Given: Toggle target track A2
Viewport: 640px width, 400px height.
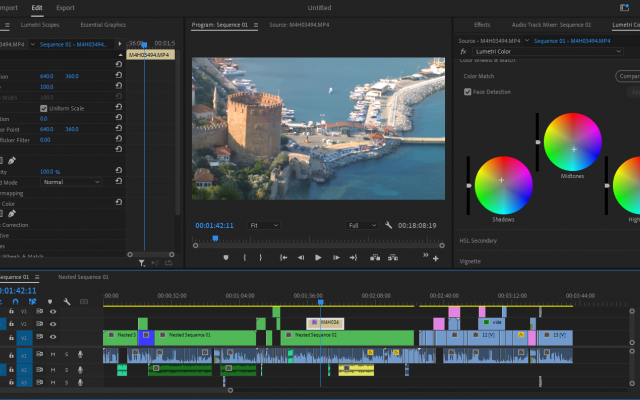Looking at the screenshot, I should pos(24,370).
